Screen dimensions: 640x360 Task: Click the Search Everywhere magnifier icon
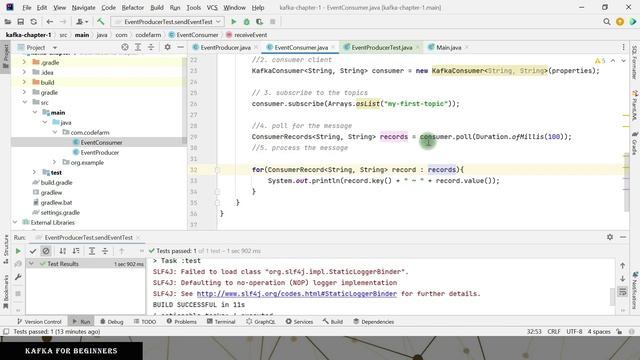click(607, 22)
